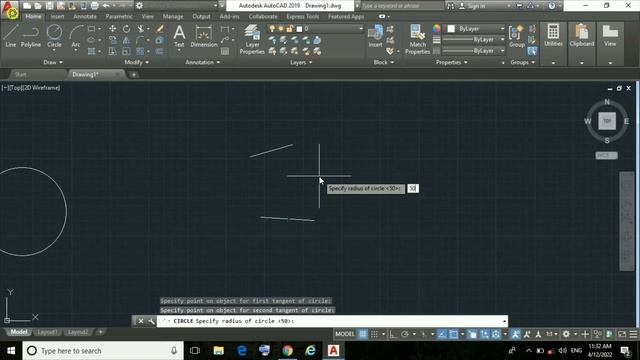Toggle polar tracking in status bar
Screen dimensions: 640x360
pyautogui.click(x=404, y=334)
